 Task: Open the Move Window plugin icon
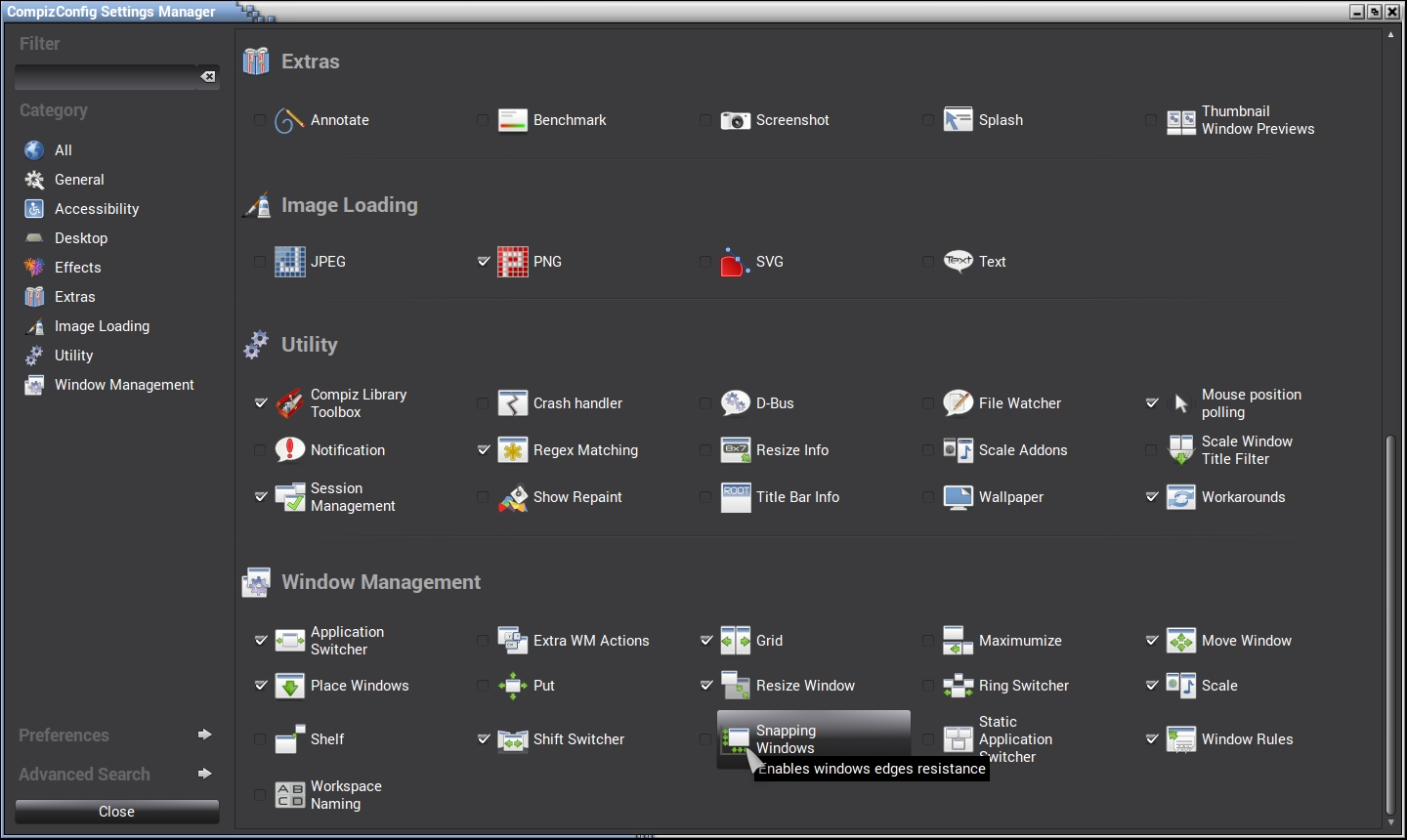pyautogui.click(x=1180, y=641)
